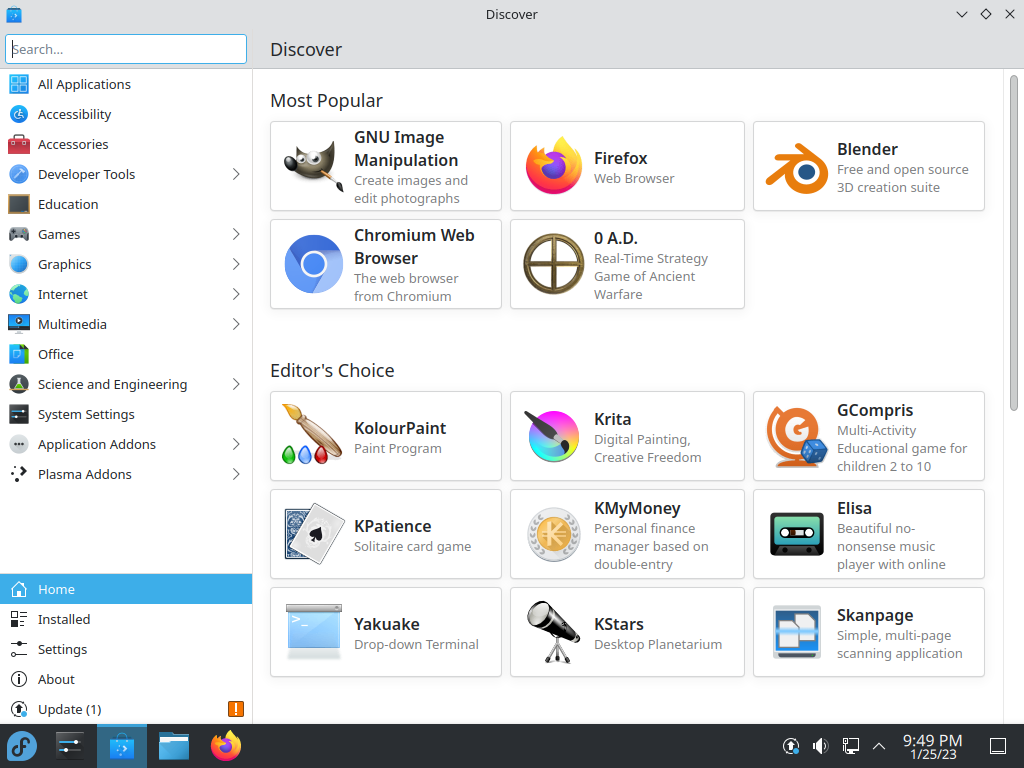Open the GNU Image Manipulation app icon
This screenshot has height=768, width=1024.
[313, 166]
